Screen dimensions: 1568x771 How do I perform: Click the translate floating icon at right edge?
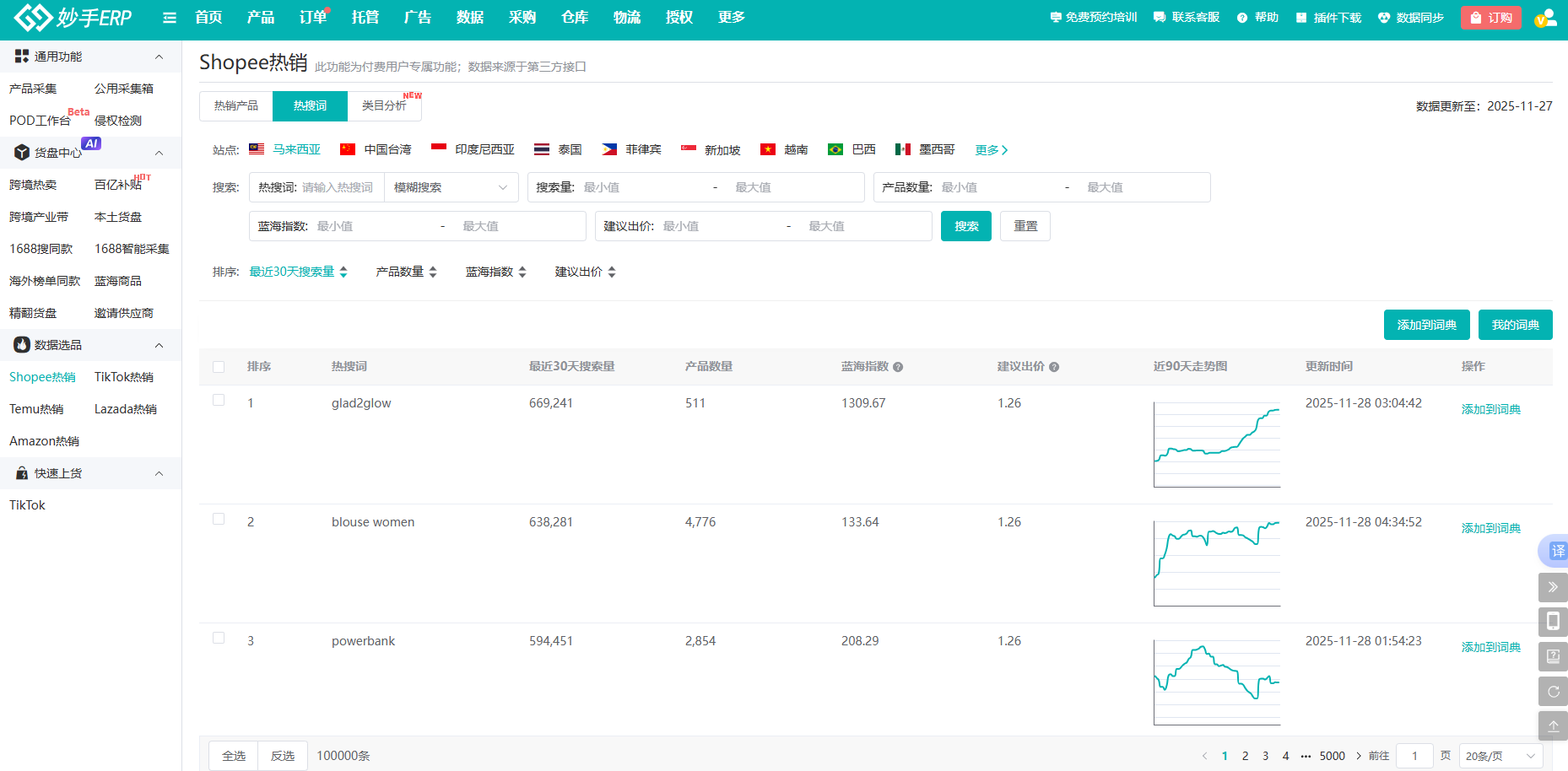(x=1554, y=551)
